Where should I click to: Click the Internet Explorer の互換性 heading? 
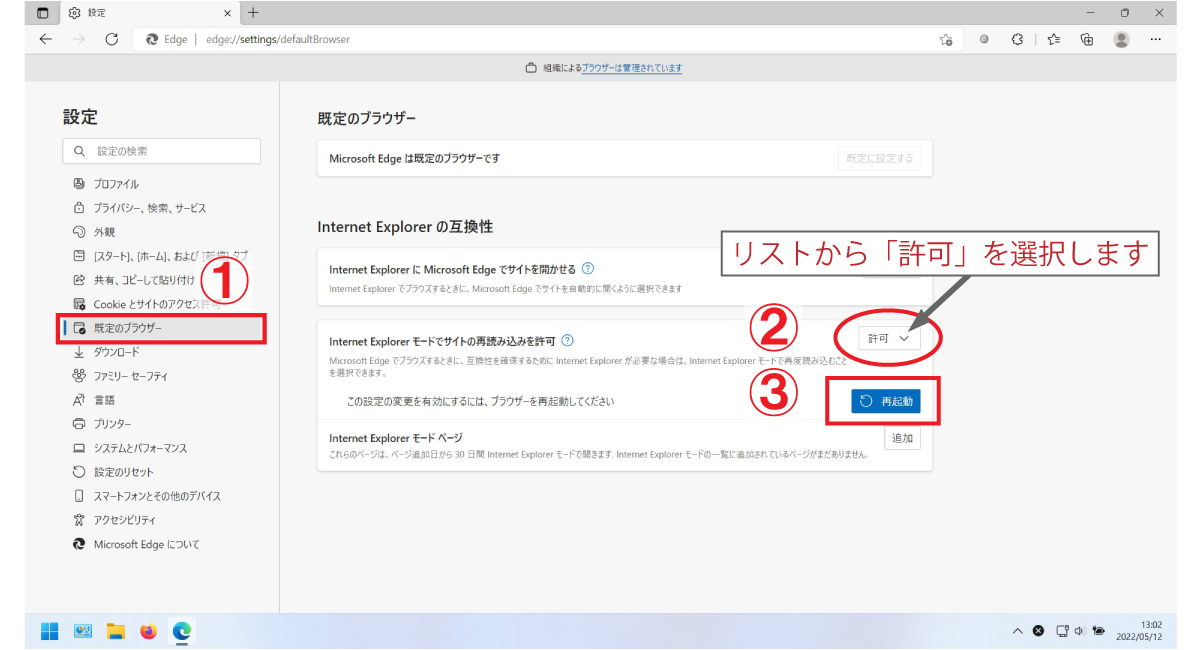[405, 227]
